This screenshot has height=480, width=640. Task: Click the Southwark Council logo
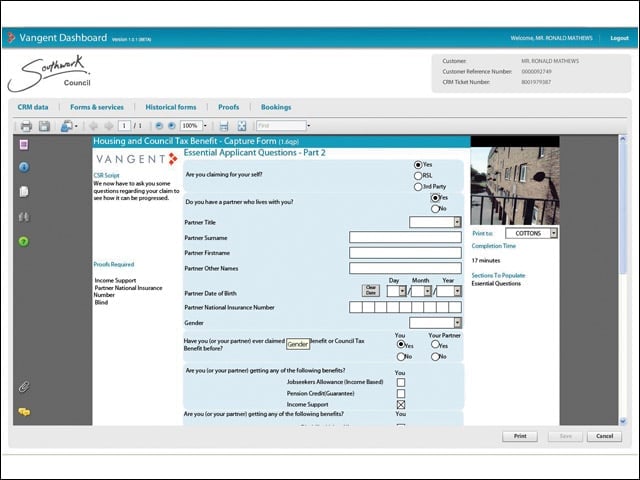(49, 73)
